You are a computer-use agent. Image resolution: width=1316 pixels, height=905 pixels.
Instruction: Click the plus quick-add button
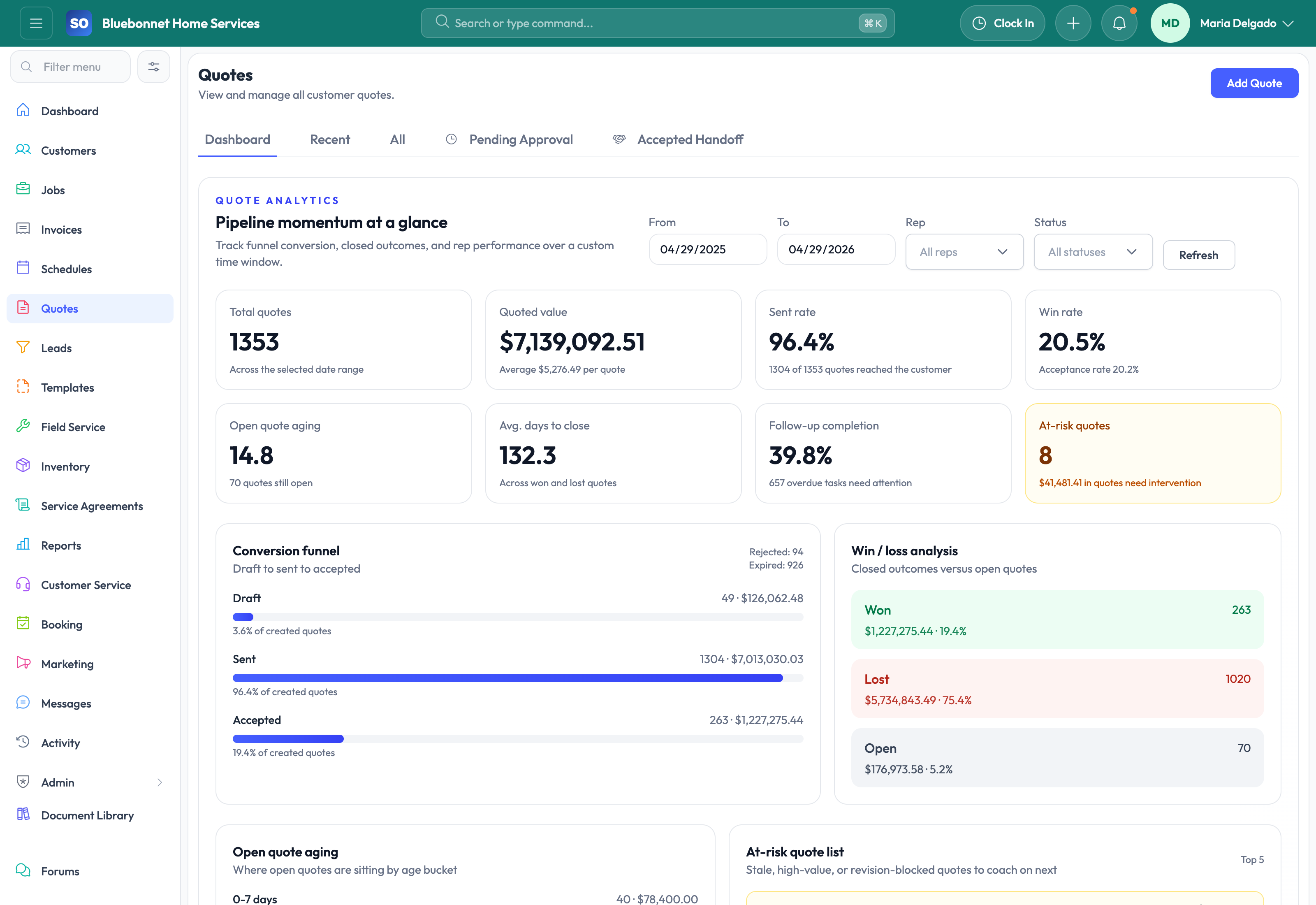pyautogui.click(x=1073, y=23)
